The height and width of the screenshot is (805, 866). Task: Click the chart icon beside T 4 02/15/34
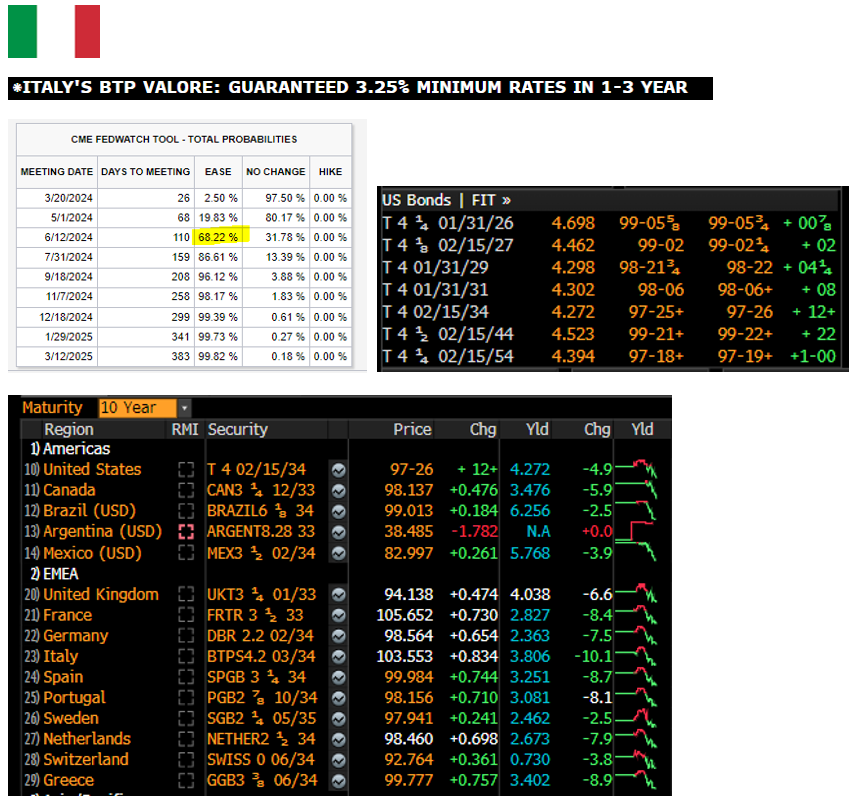coord(339,470)
